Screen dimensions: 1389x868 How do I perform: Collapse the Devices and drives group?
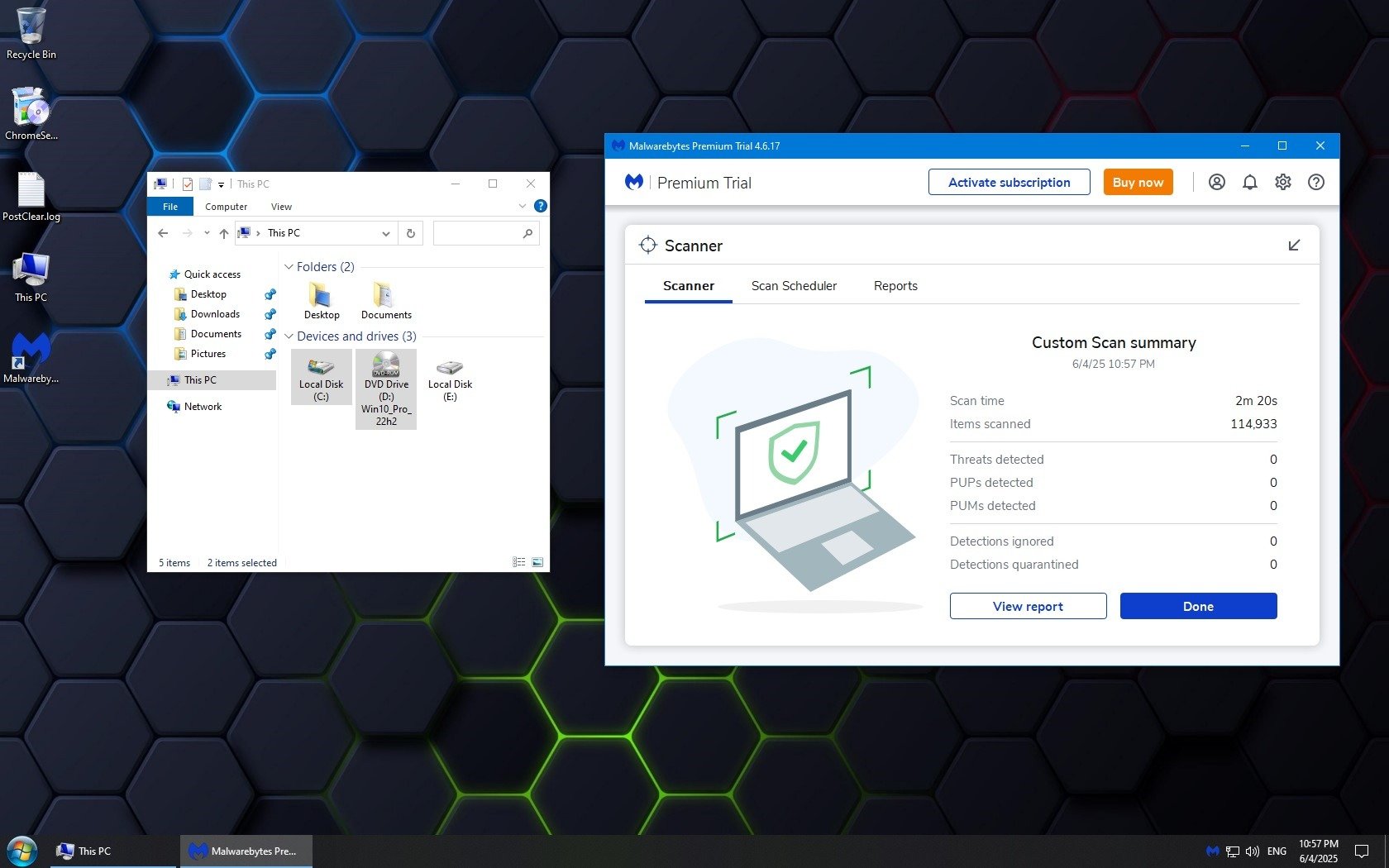coord(289,336)
